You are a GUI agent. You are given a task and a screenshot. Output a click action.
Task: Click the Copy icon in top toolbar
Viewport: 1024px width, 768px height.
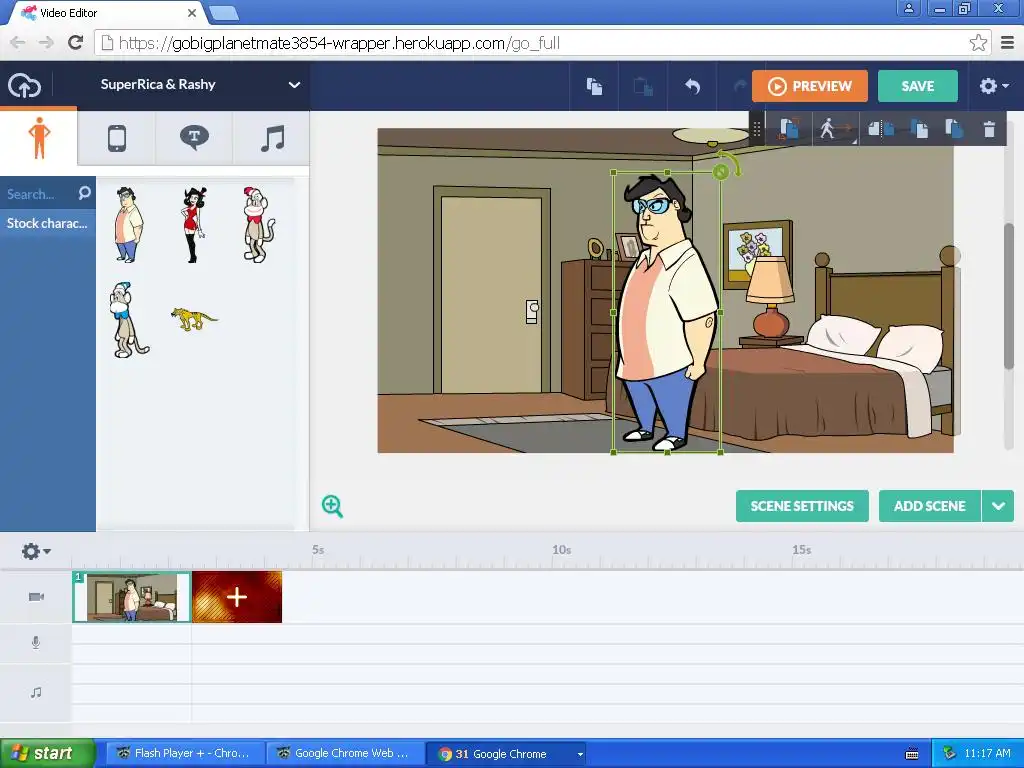(594, 86)
